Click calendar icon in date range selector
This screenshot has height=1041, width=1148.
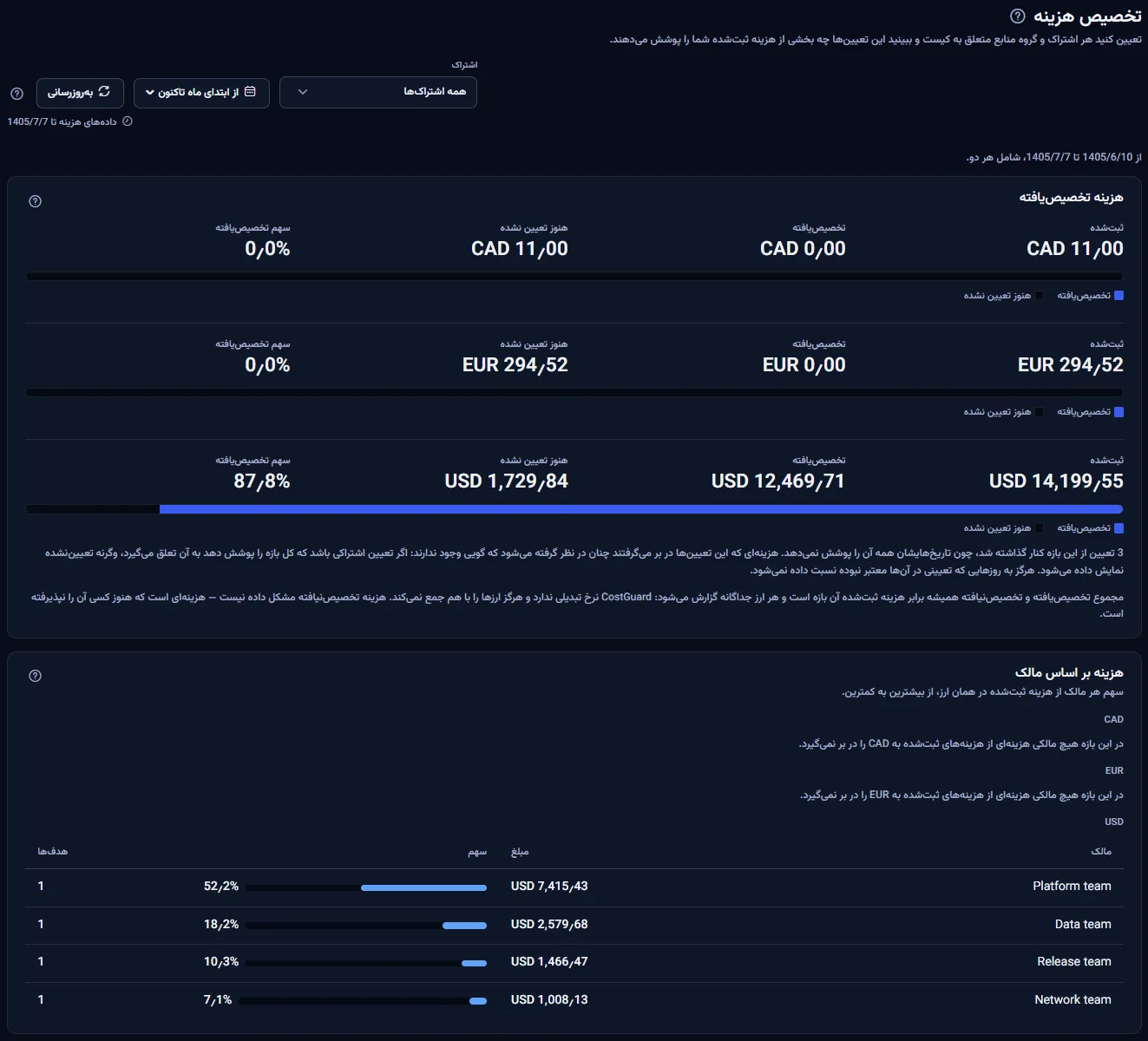click(250, 92)
